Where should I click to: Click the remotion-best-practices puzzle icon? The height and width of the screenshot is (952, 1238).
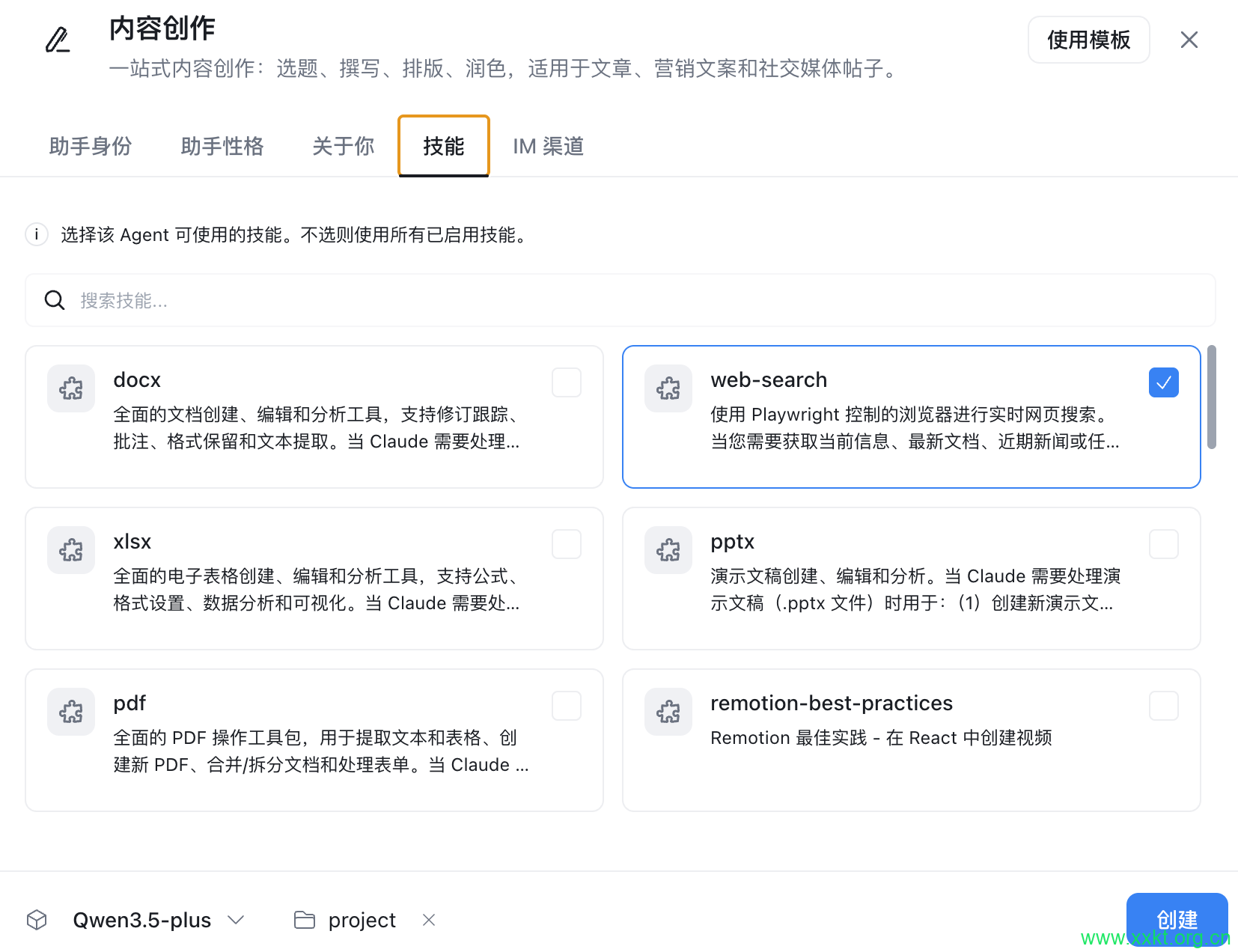pyautogui.click(x=668, y=712)
